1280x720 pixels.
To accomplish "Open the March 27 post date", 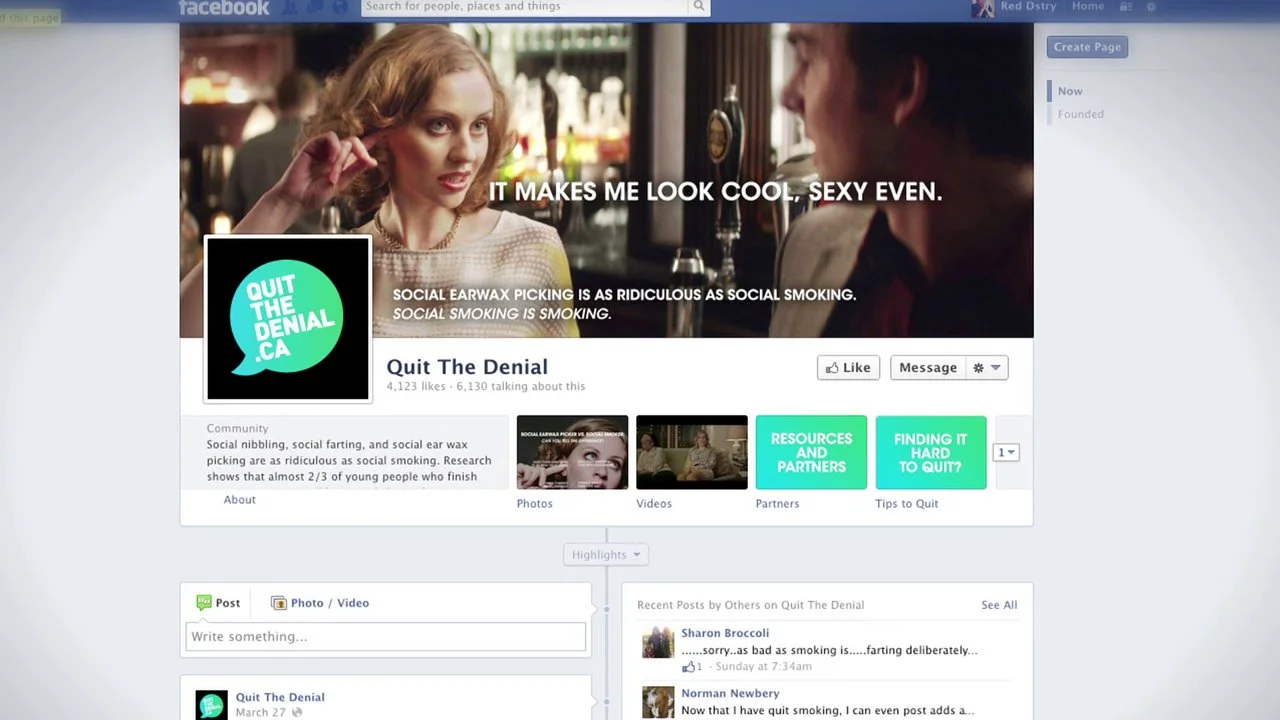I will click(x=261, y=713).
